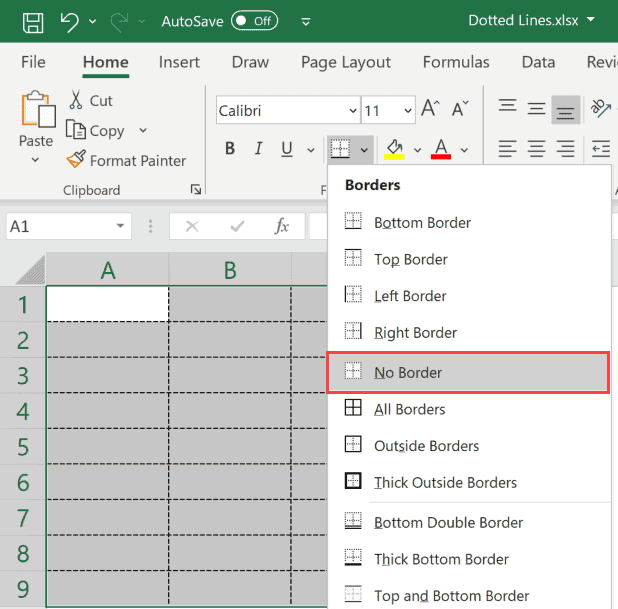This screenshot has width=618, height=609.
Task: Increase font size with larger A
Action: (x=430, y=109)
